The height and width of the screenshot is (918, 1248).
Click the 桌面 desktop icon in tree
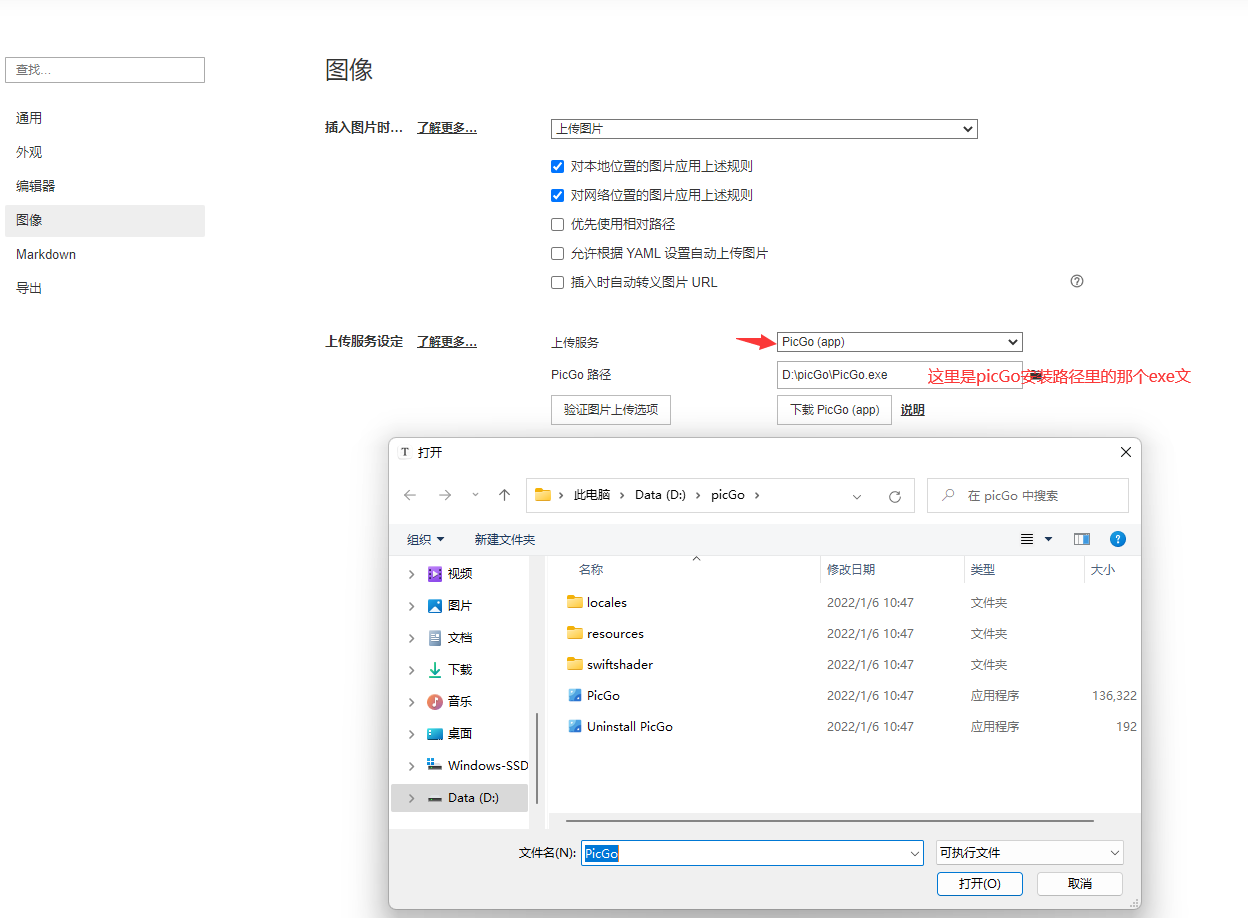(435, 733)
